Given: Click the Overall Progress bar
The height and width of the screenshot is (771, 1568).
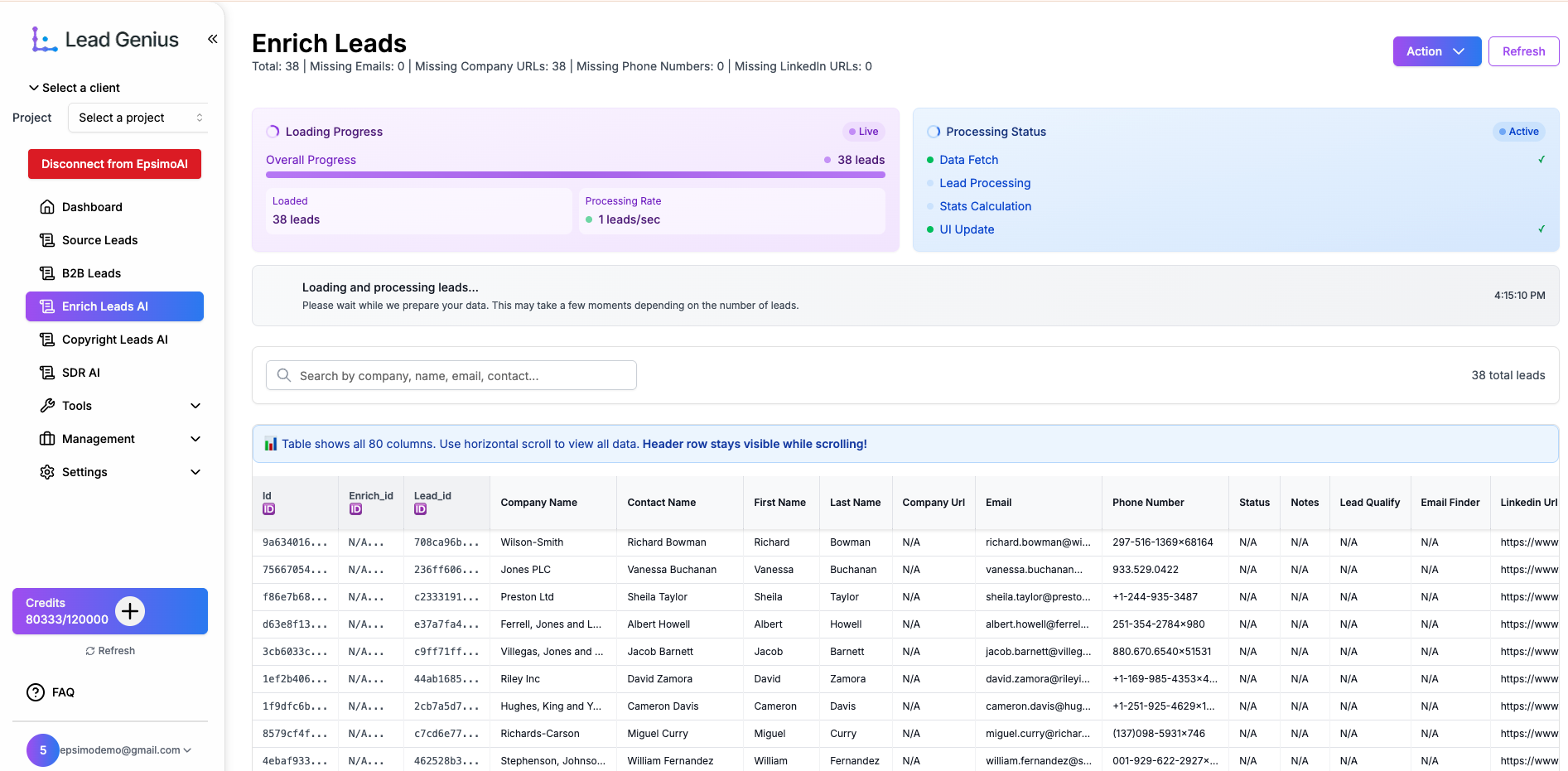Looking at the screenshot, I should coord(575,175).
